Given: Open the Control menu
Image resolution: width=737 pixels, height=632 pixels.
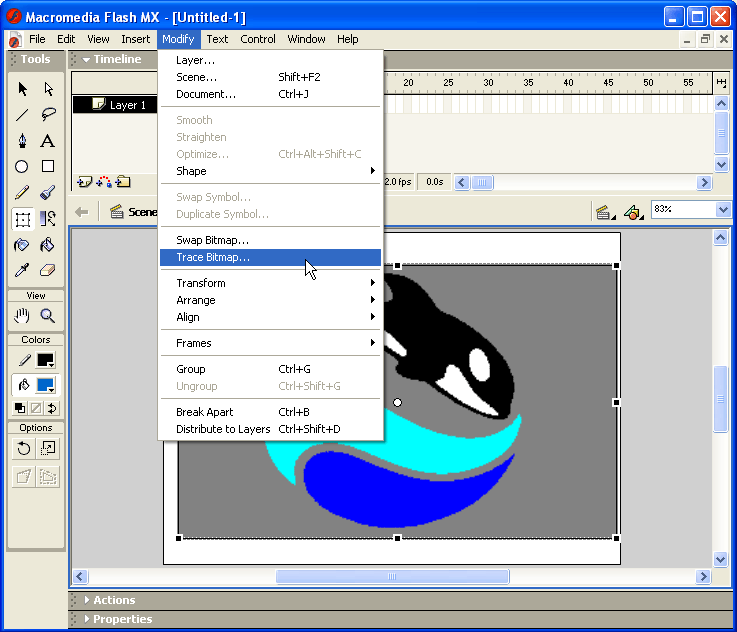Looking at the screenshot, I should [258, 39].
